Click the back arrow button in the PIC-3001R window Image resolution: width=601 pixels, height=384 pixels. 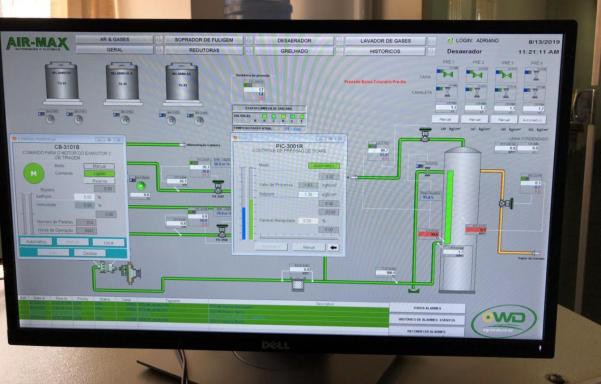click(333, 248)
